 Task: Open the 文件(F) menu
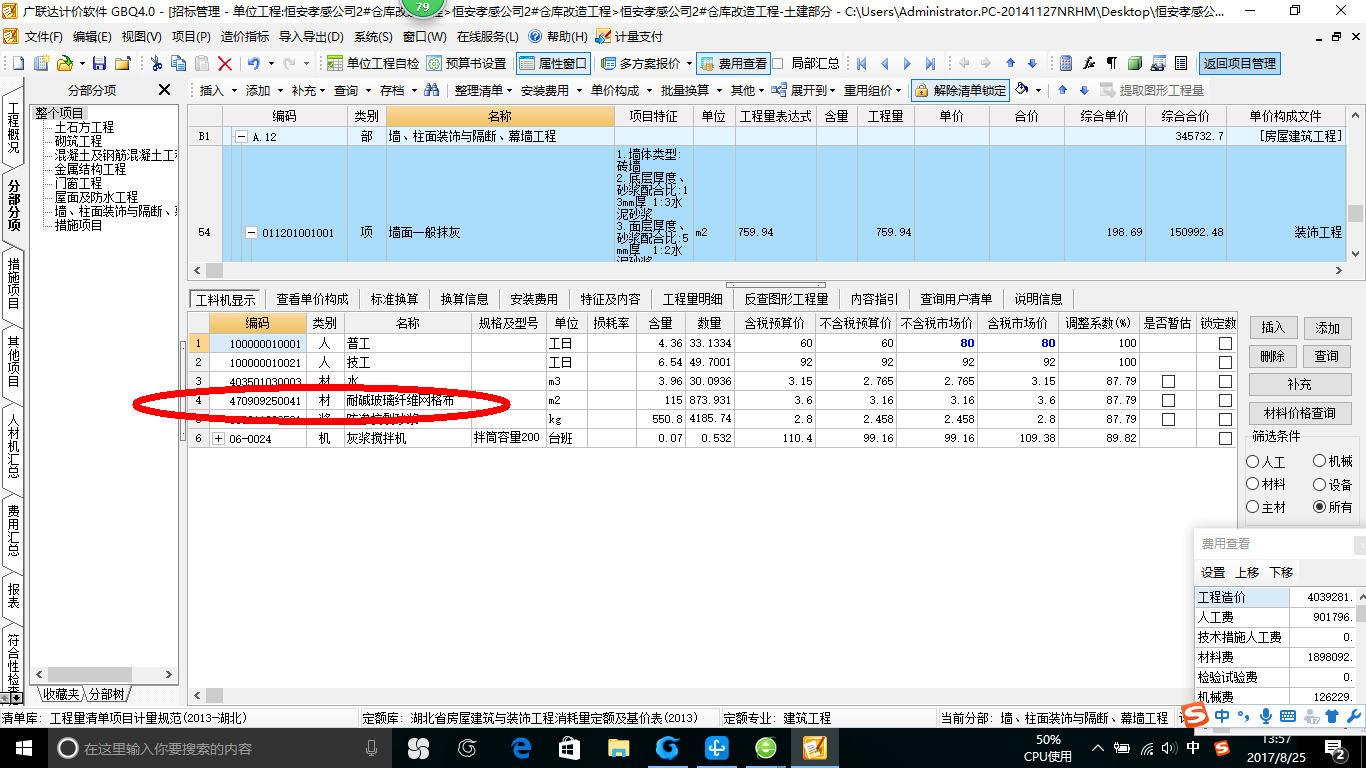44,36
